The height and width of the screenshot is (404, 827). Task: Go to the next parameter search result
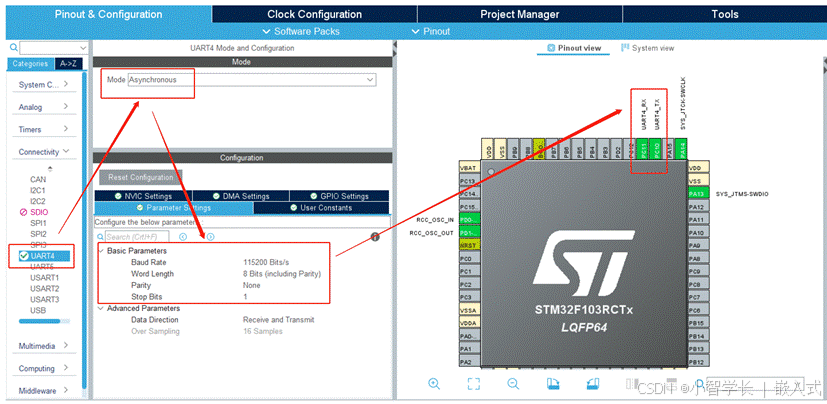pos(210,237)
